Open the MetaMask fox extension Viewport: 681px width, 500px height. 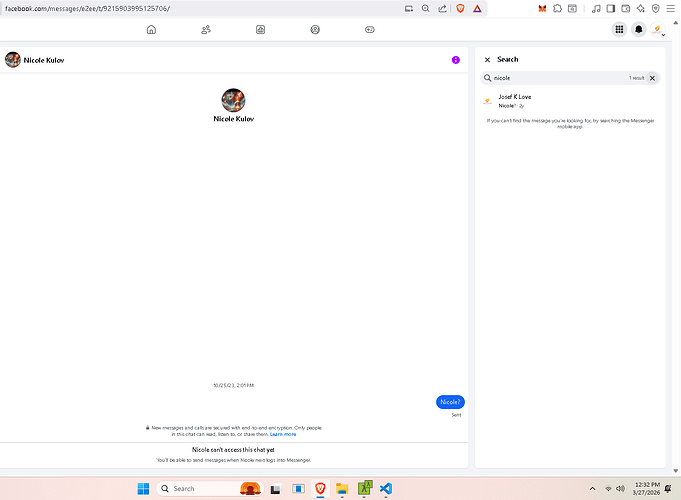(x=543, y=8)
